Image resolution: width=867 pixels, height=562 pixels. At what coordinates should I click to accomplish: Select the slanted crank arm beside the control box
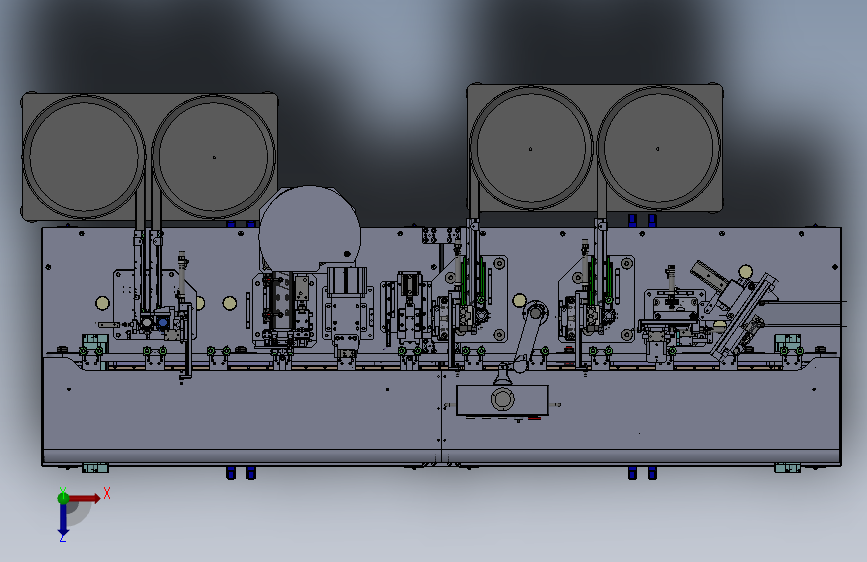(529, 336)
